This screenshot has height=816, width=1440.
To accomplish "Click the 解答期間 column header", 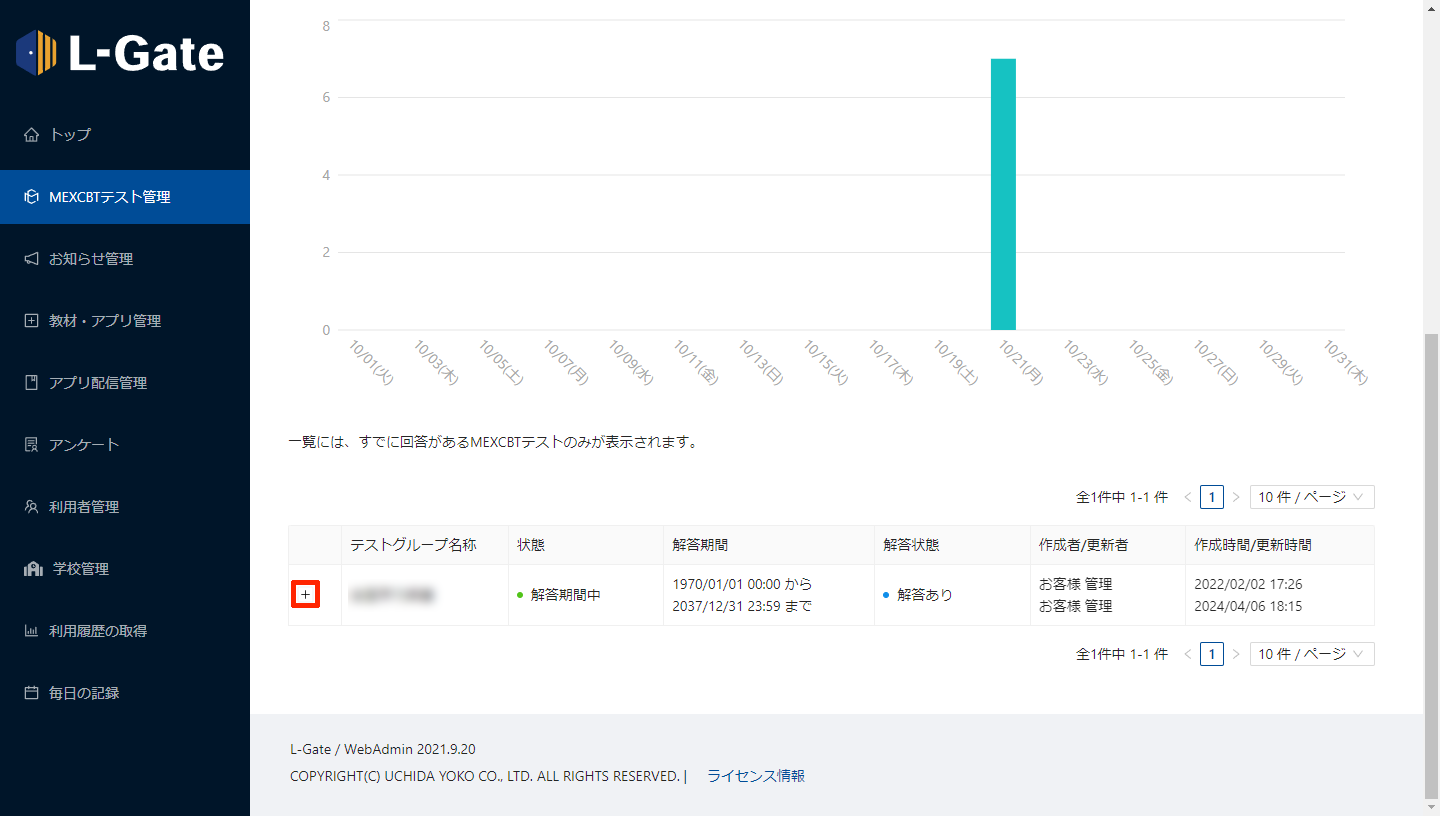I will 700,545.
